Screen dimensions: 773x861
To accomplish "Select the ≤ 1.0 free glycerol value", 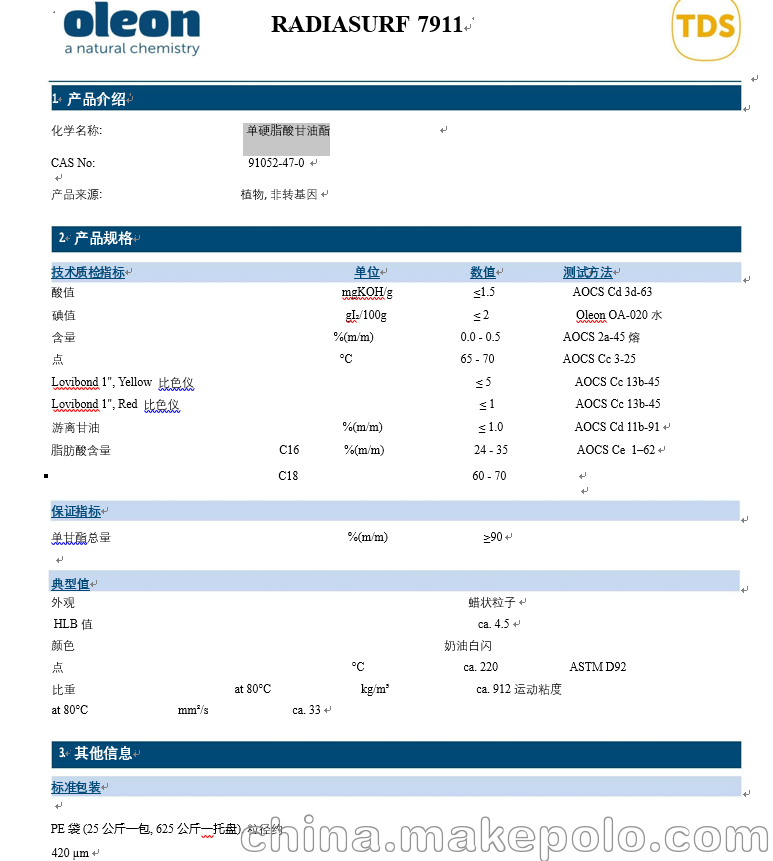I will pyautogui.click(x=490, y=427).
